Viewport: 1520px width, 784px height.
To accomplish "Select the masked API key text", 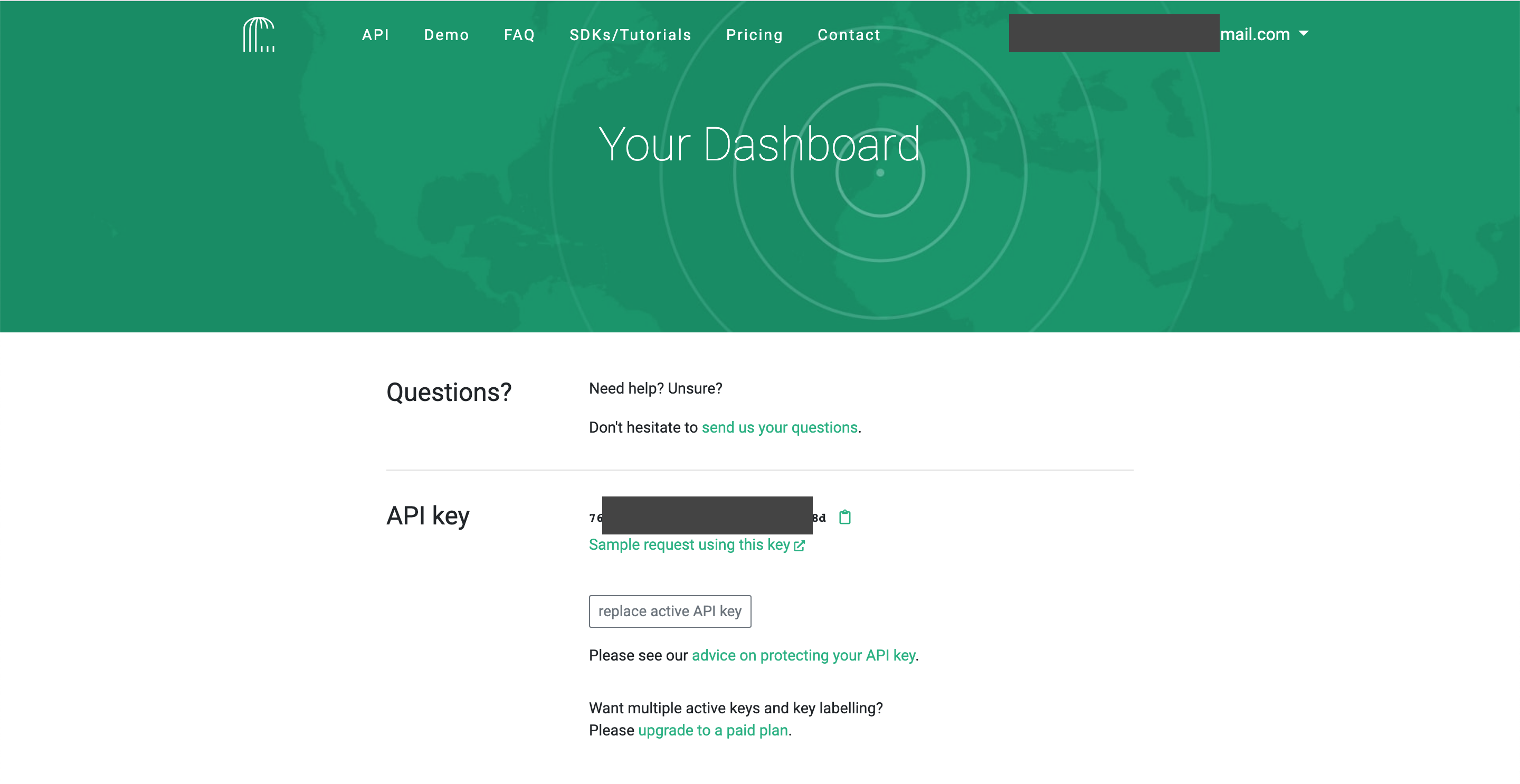I will tap(706, 517).
